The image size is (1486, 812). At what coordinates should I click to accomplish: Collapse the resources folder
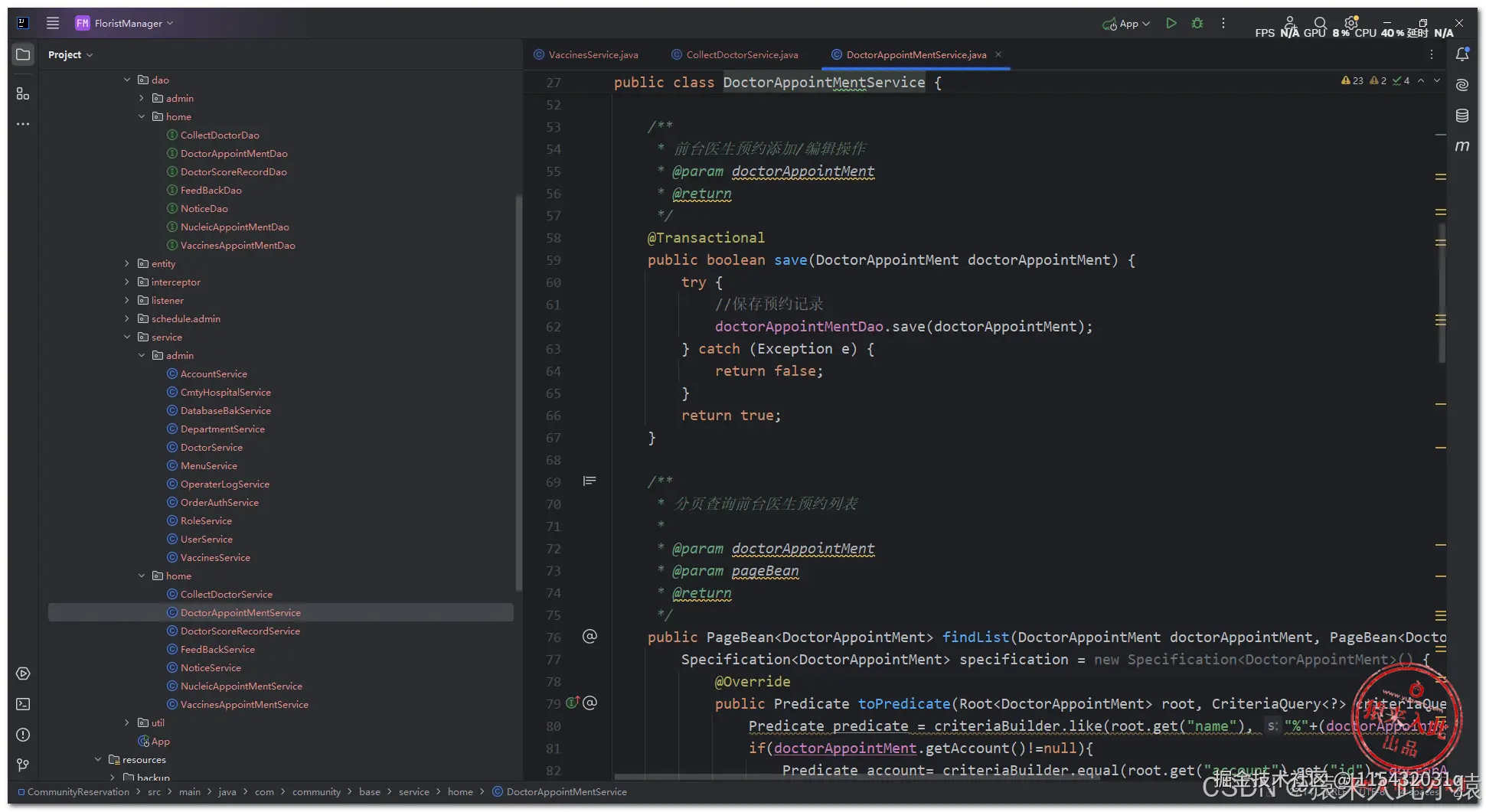point(98,759)
